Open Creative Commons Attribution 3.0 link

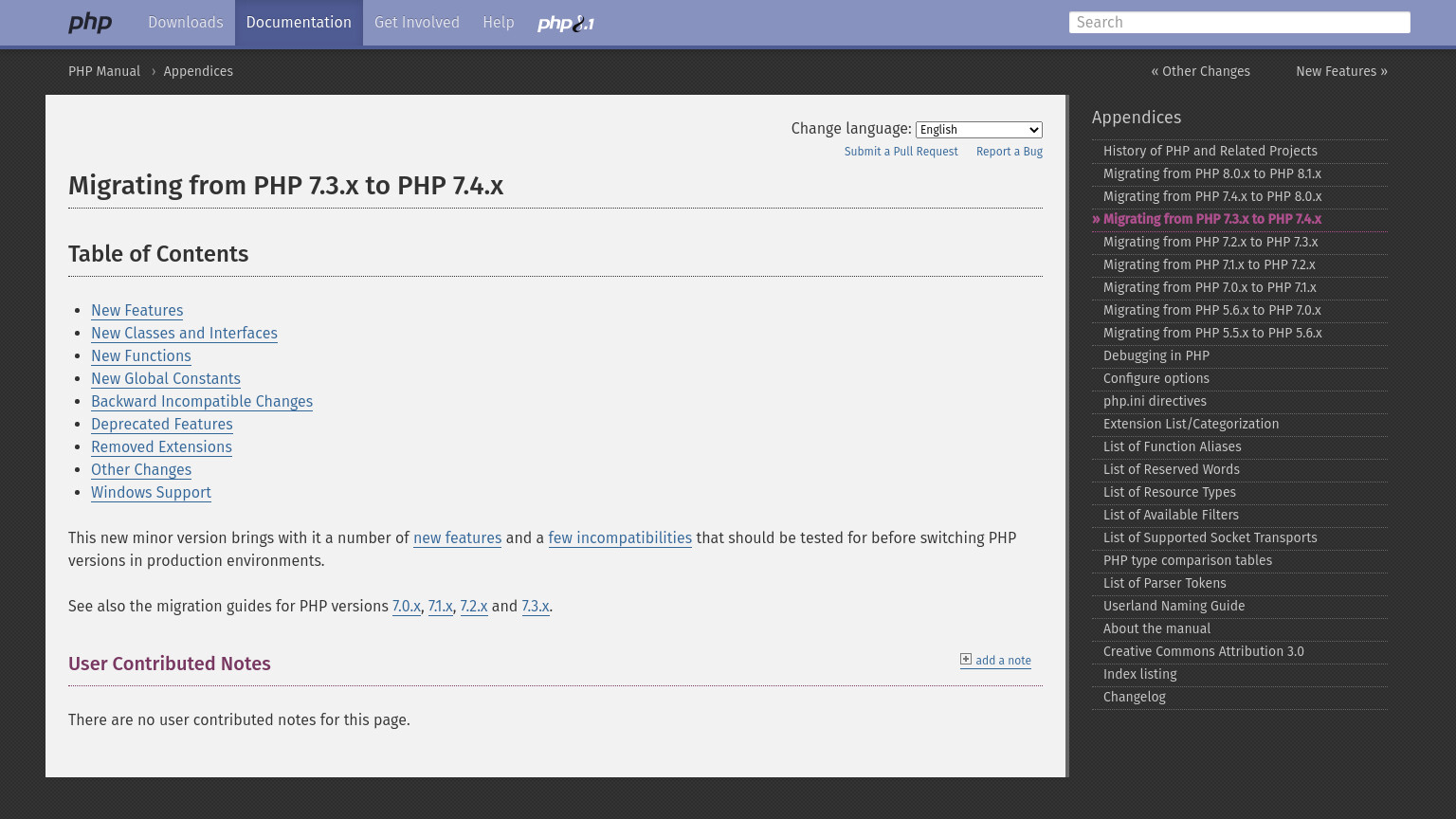tap(1240, 652)
